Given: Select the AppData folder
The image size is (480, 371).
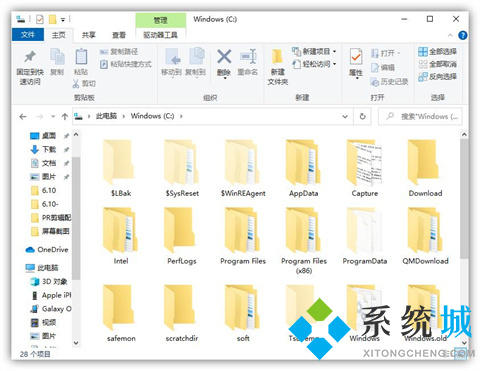Looking at the screenshot, I should [304, 169].
